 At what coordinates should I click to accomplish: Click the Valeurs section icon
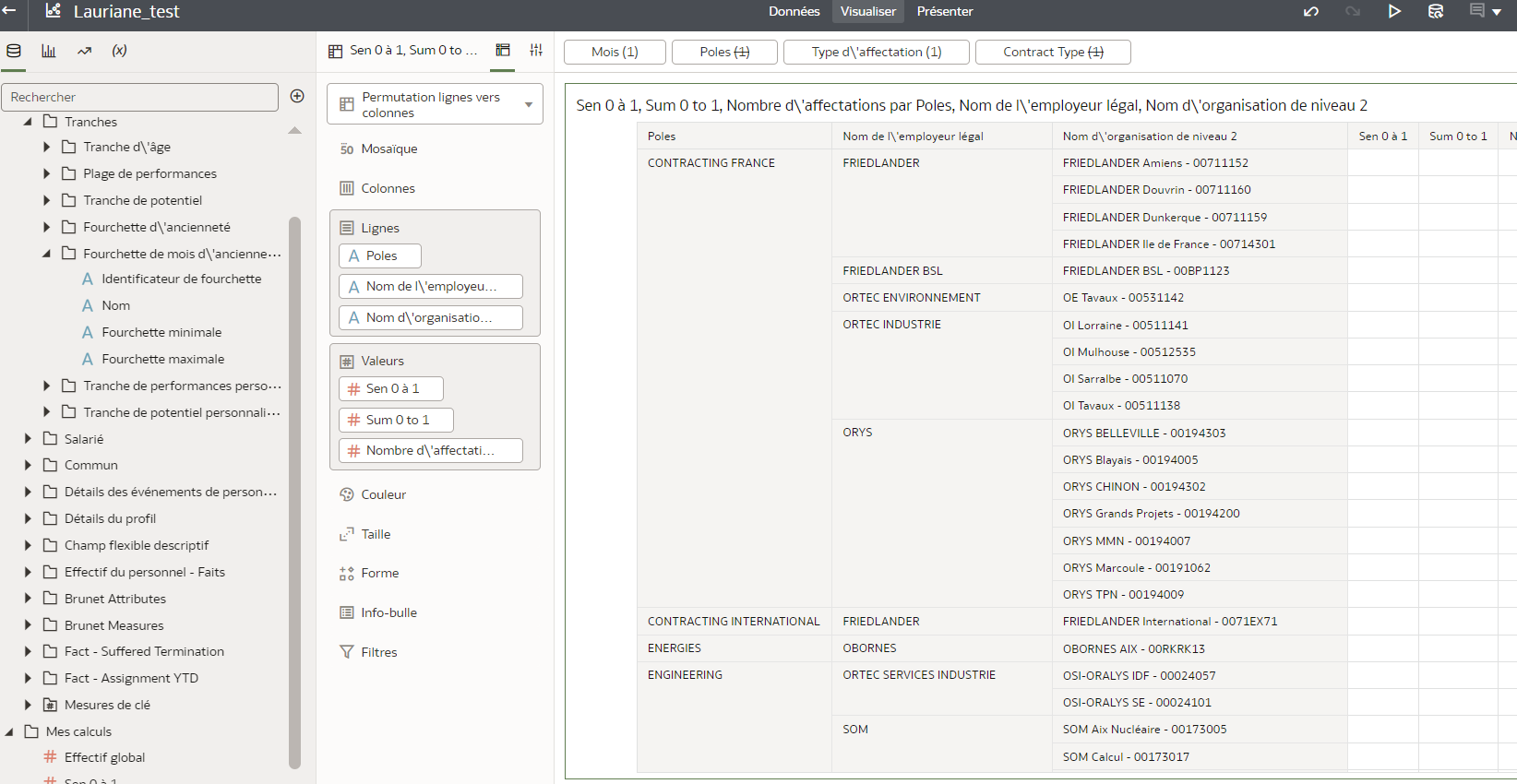pos(347,361)
